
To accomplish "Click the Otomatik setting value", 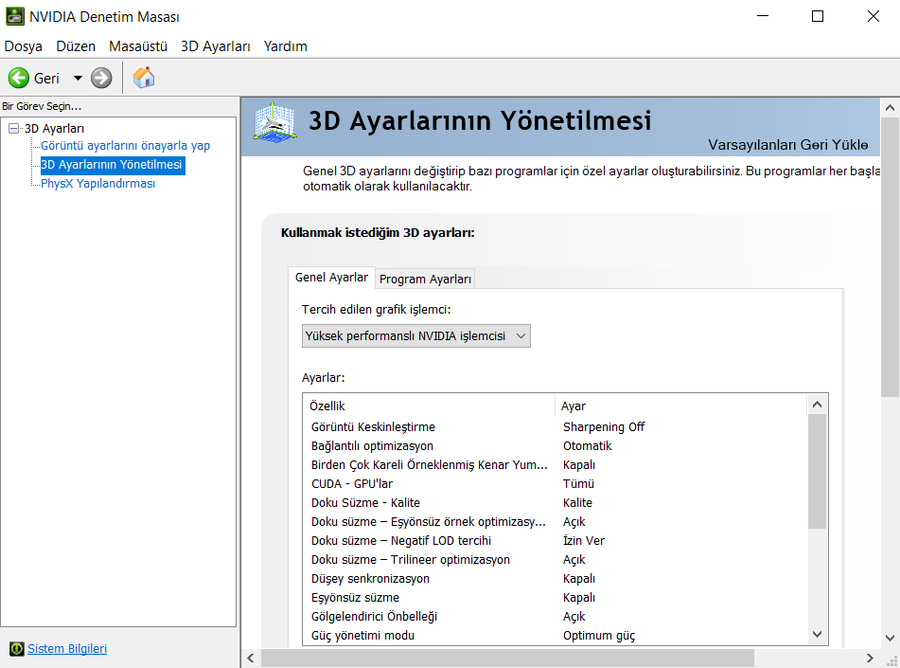I will click(x=587, y=446).
